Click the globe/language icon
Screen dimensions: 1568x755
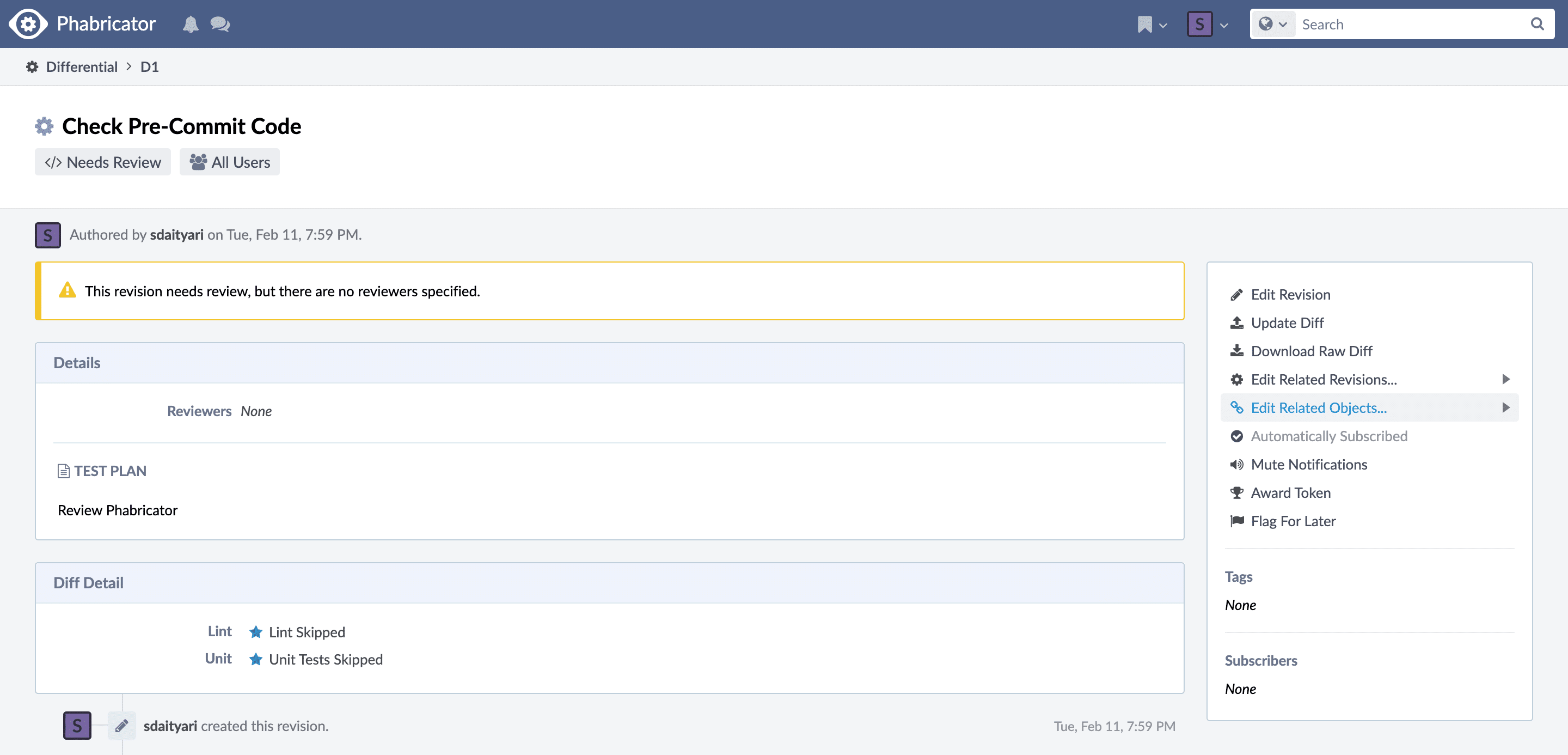(1267, 24)
